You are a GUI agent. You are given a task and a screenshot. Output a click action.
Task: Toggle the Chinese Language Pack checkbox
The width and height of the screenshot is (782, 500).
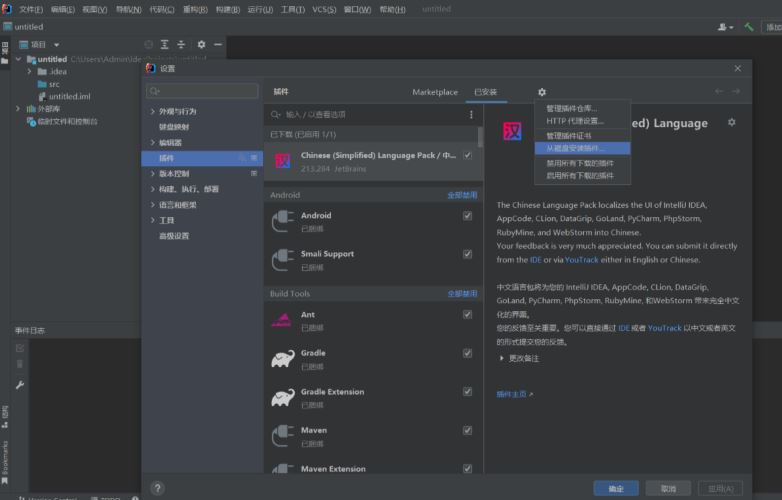[467, 156]
